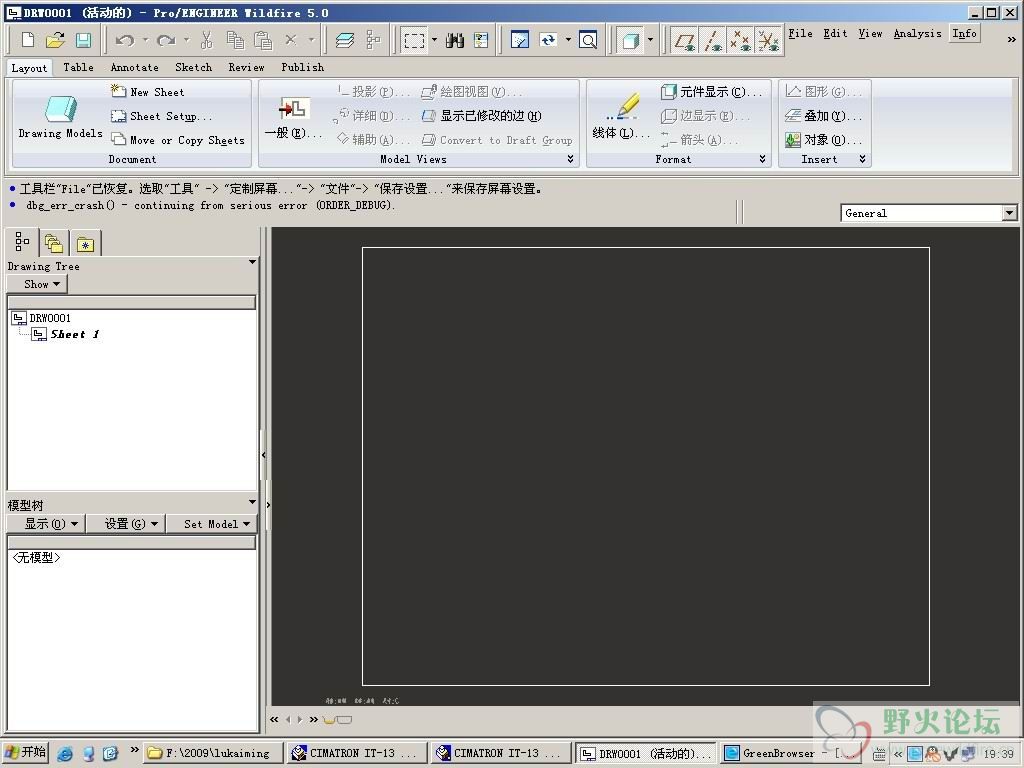
Task: Open the Analysis menu
Action: tap(918, 33)
